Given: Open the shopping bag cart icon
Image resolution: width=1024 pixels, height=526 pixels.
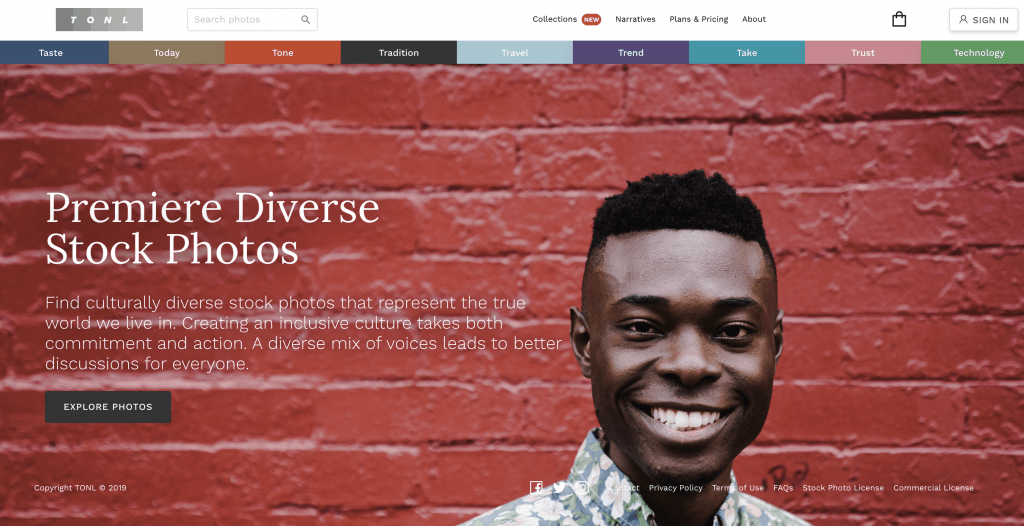Looking at the screenshot, I should click(899, 19).
